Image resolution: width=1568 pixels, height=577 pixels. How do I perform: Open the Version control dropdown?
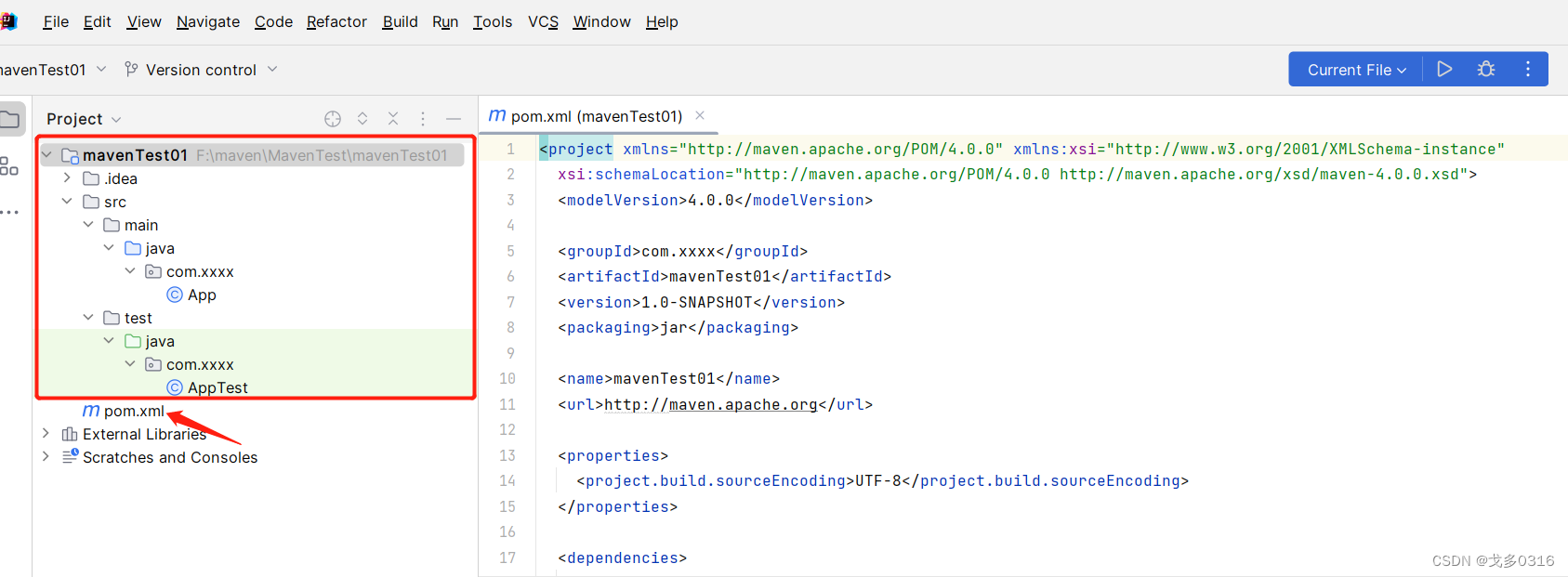pos(201,70)
